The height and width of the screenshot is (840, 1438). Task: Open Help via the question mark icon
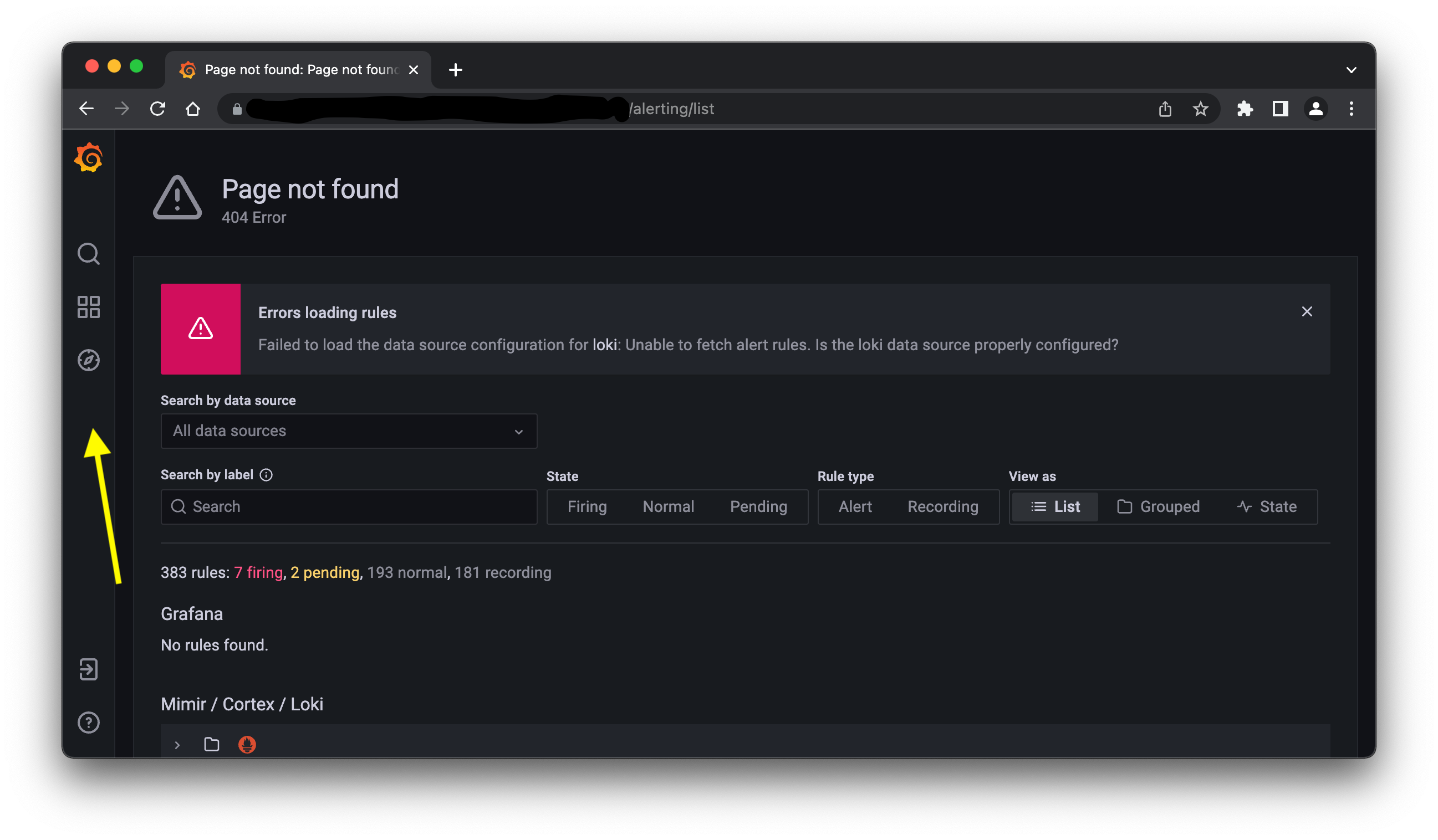tap(89, 723)
